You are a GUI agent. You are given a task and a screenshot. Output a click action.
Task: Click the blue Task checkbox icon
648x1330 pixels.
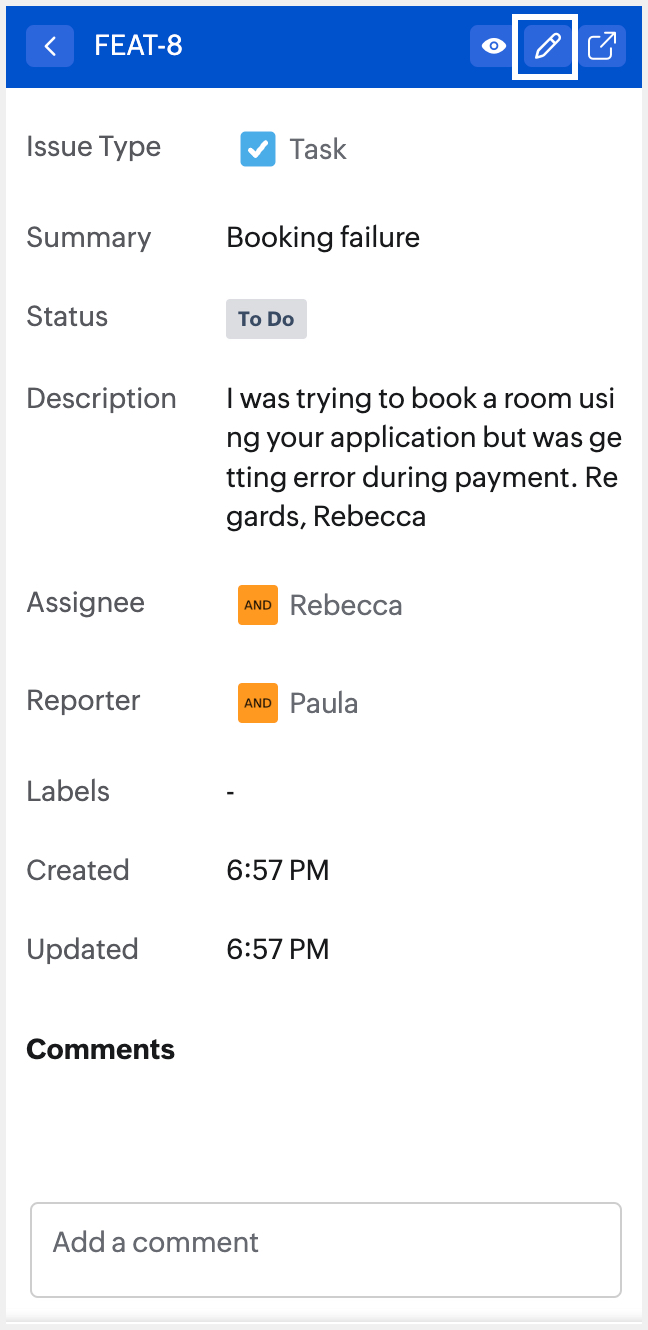[258, 149]
